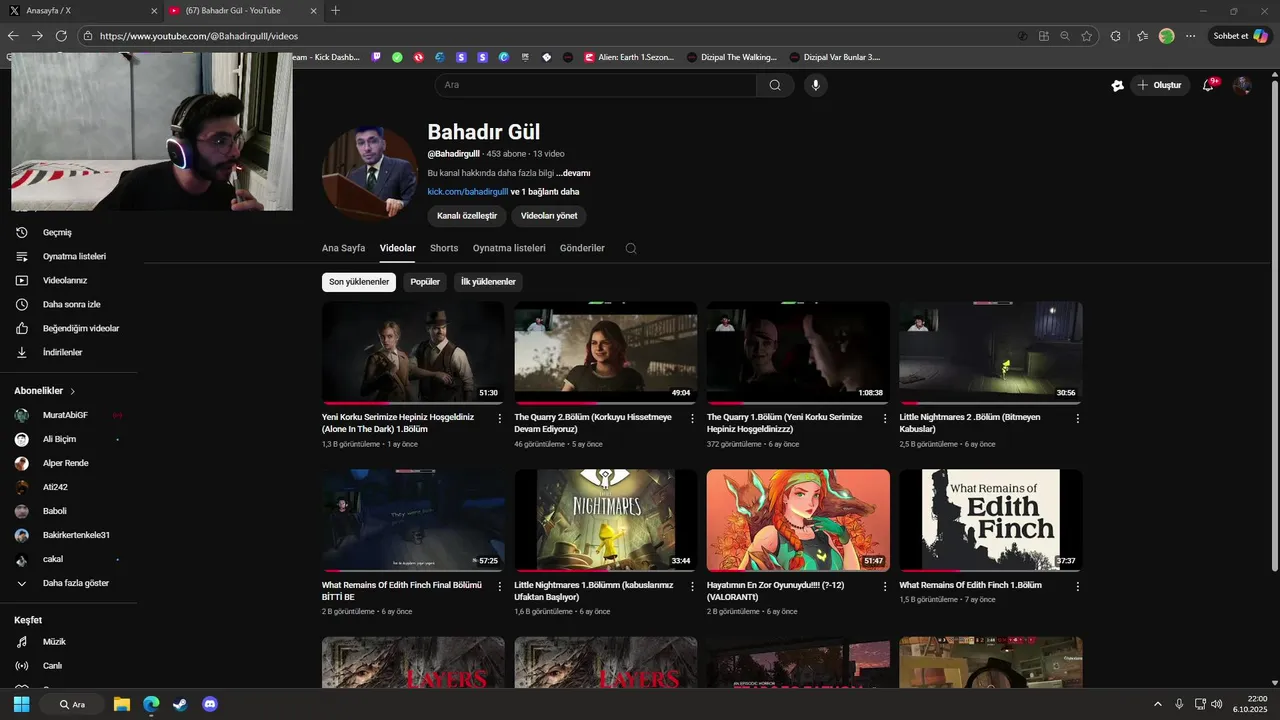Viewport: 1280px width, 720px height.
Task: Reload the page with browser refresh button
Action: [61, 36]
